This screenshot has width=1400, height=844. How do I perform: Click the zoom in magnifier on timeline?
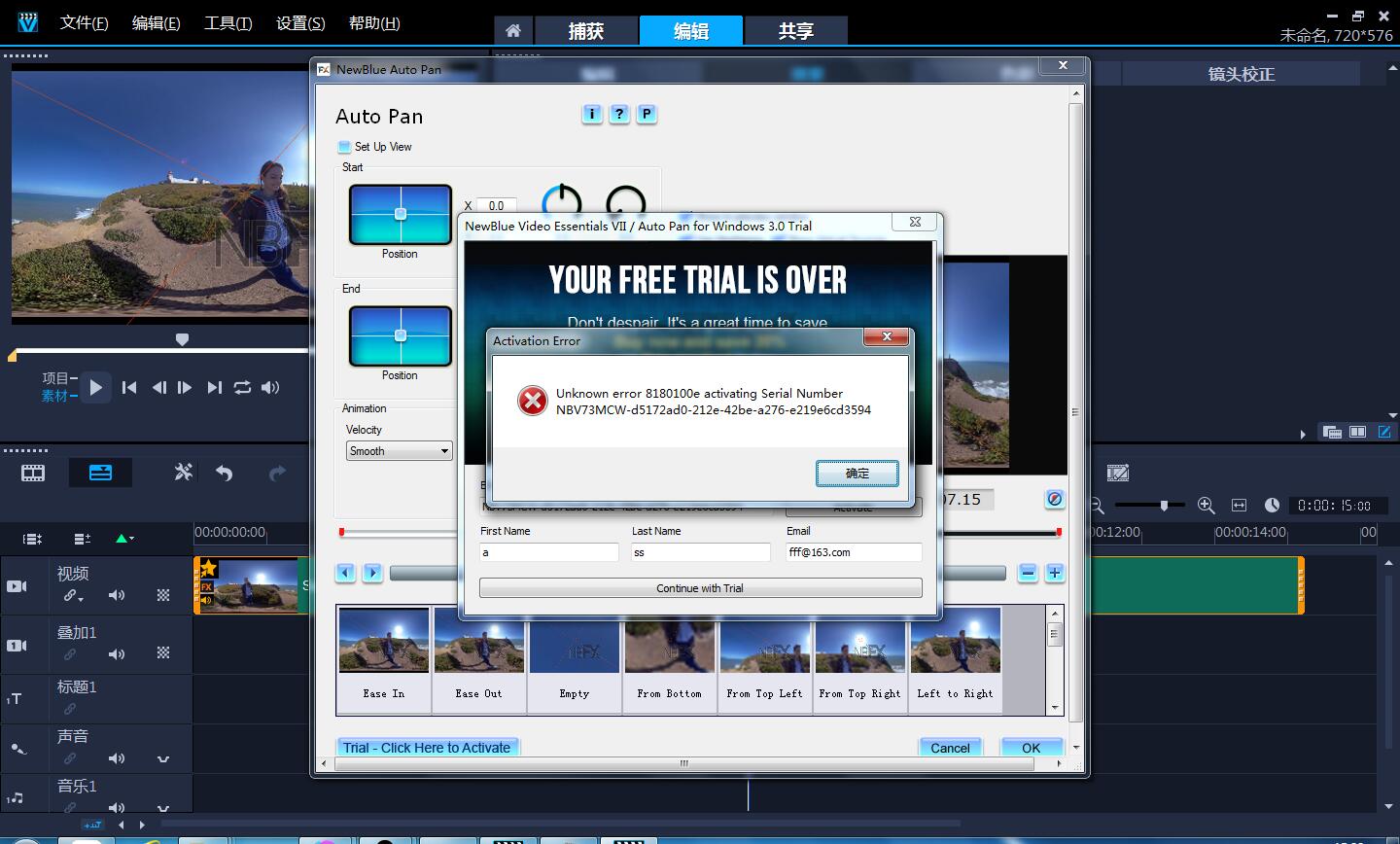(1207, 505)
